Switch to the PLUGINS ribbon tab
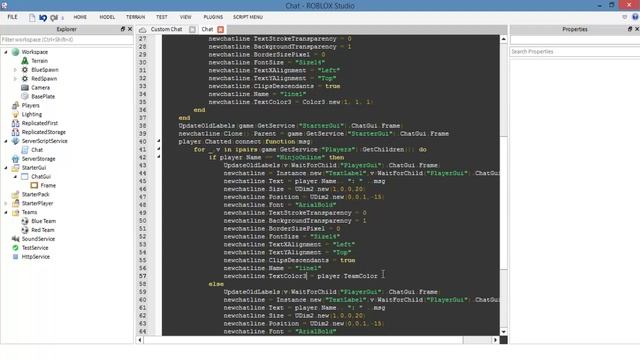Screen dimensions: 640x360 pos(213,17)
